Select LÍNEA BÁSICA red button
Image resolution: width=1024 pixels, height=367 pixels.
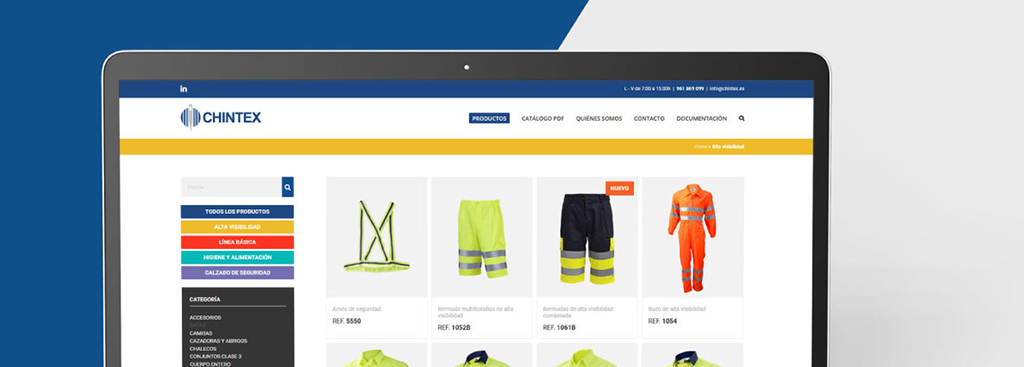[237, 242]
